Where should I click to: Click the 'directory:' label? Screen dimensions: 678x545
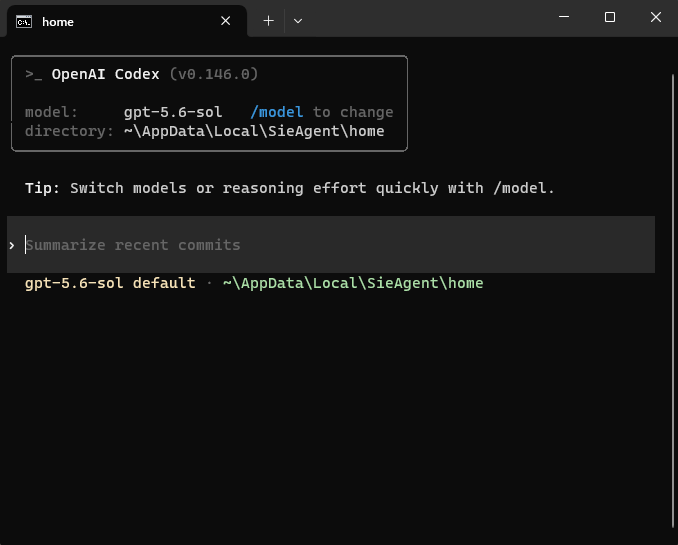coord(69,131)
